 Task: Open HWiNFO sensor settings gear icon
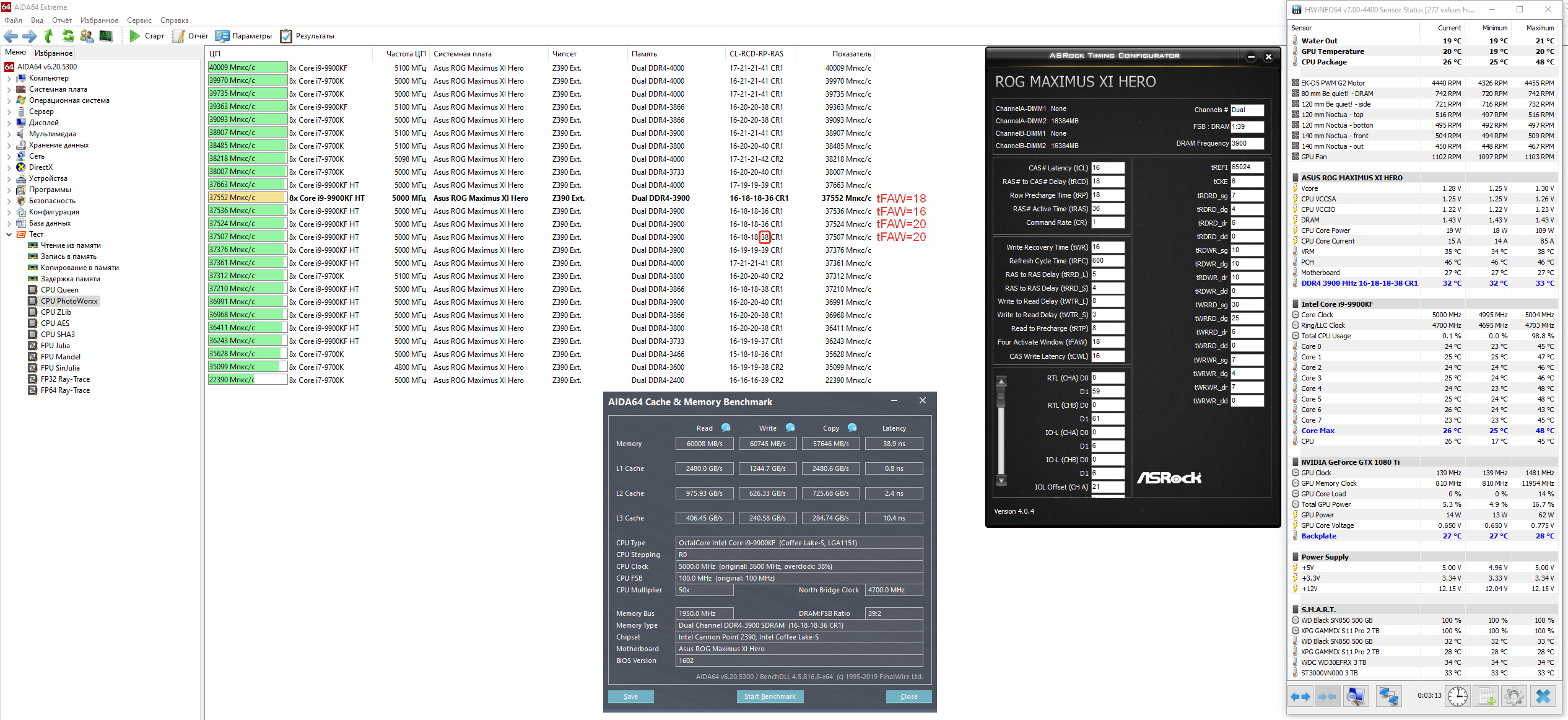(x=1514, y=696)
